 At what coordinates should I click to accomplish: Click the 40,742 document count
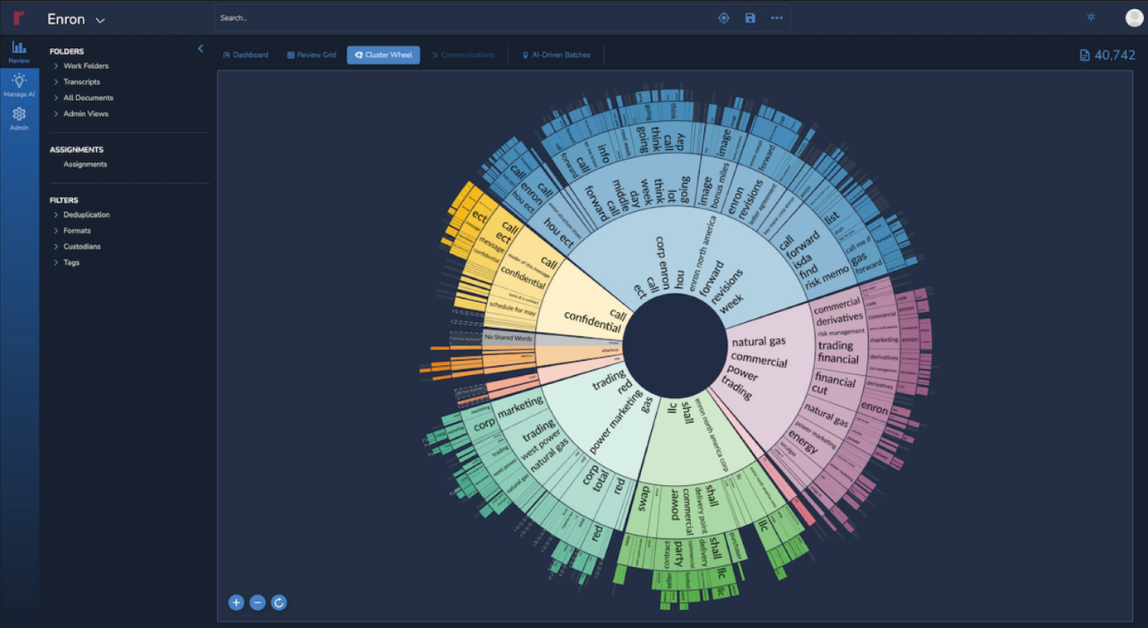coord(1114,55)
